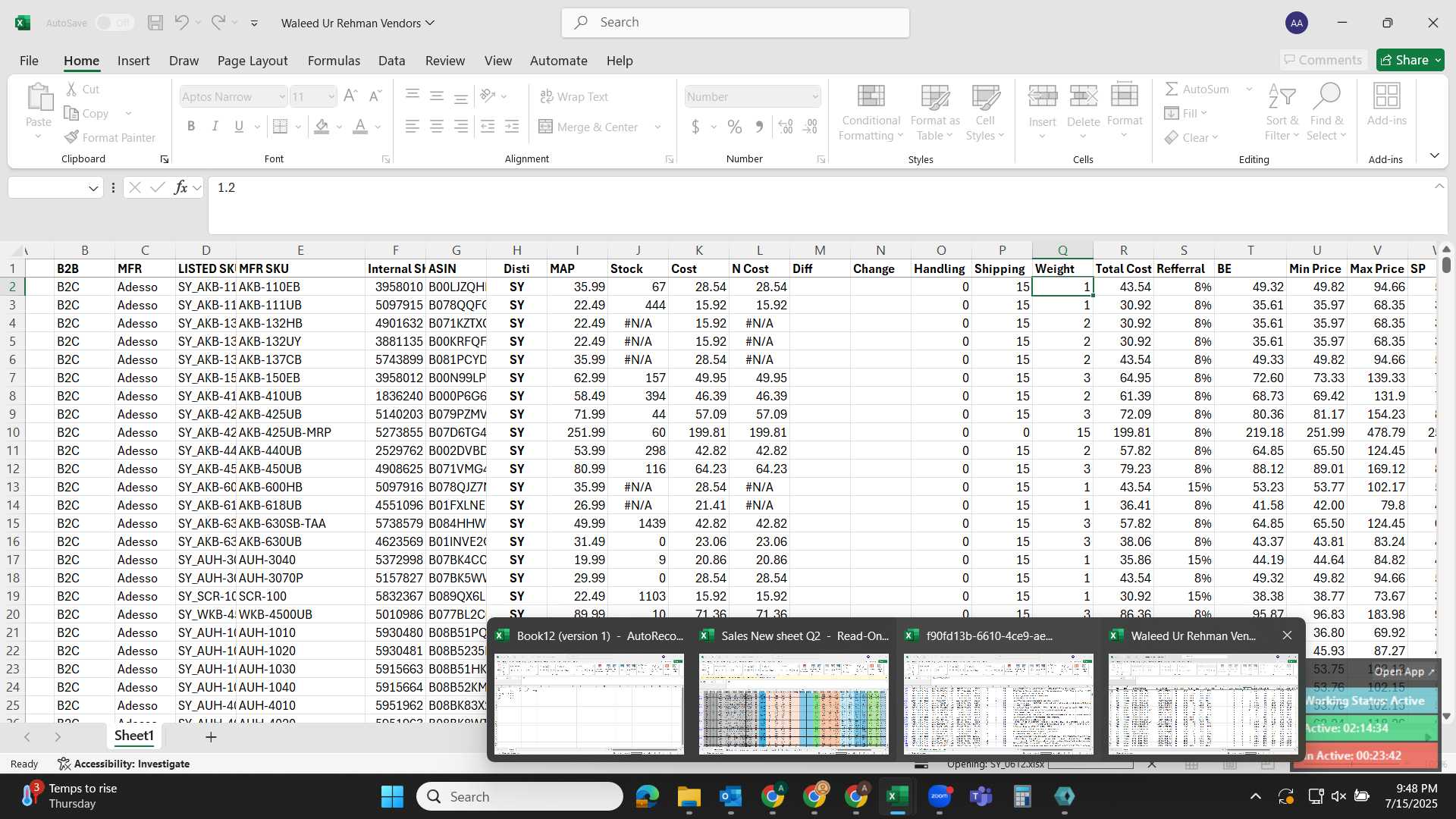The image size is (1456, 819).
Task: Click Increase Decimal icon
Action: [x=786, y=127]
